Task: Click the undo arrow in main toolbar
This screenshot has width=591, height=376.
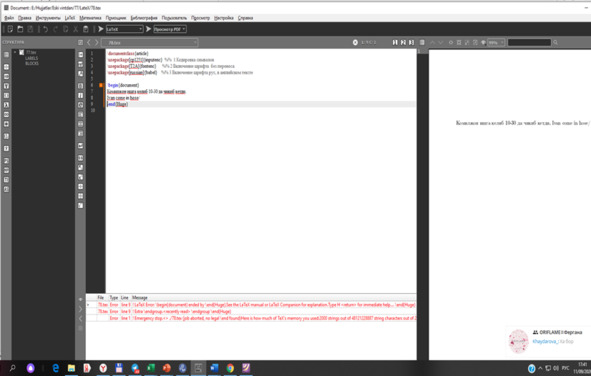Action: (45, 29)
